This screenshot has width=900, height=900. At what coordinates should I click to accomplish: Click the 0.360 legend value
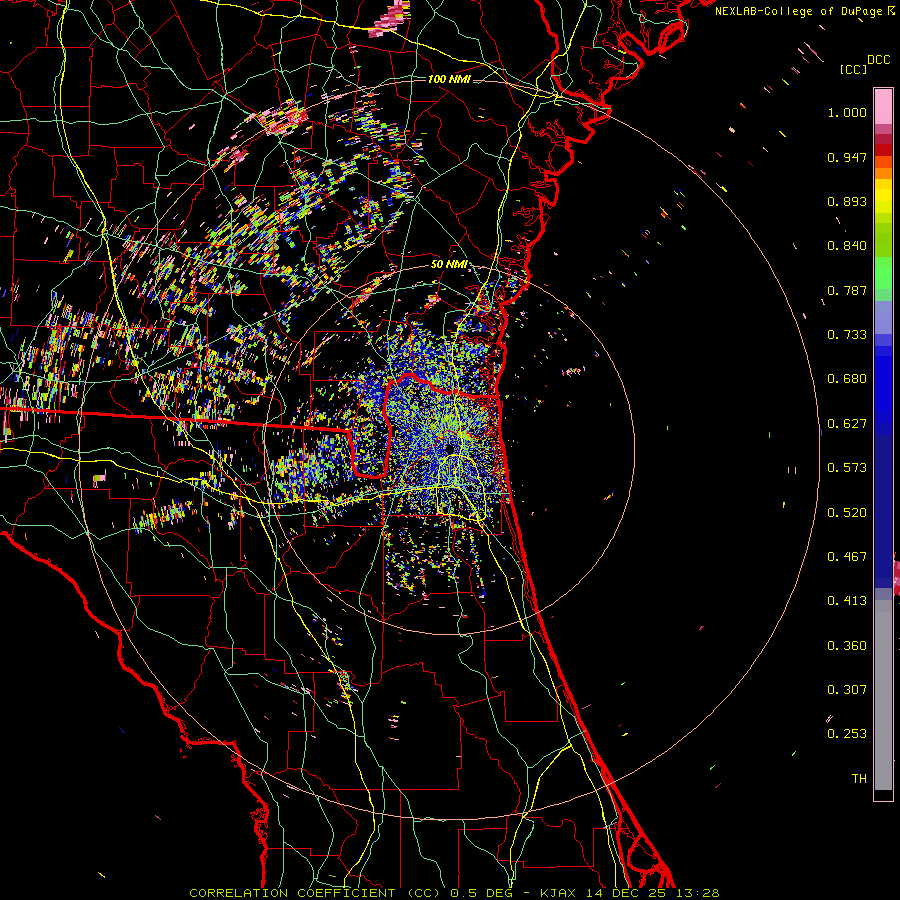847,646
